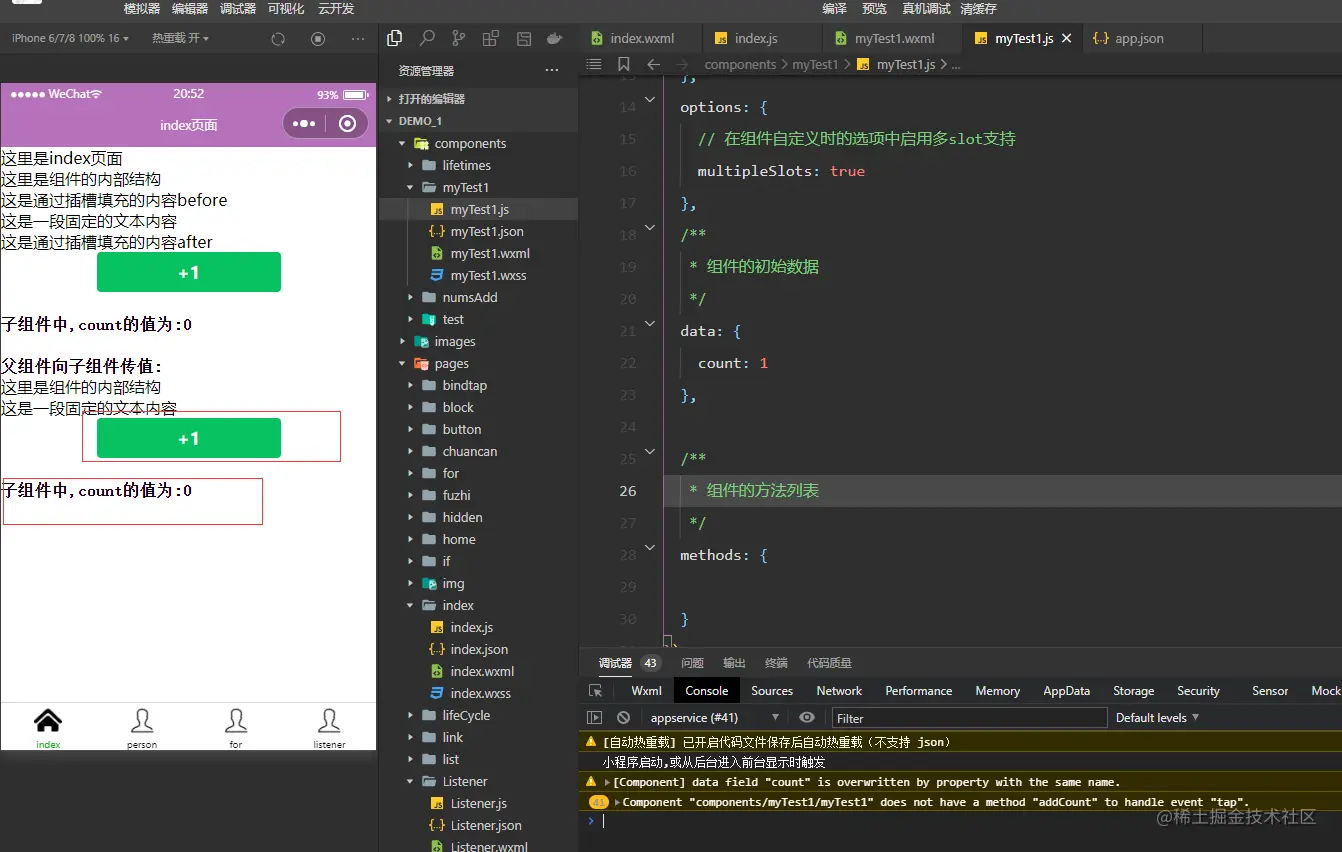Open Explorer panel more actions ellipsis
Screen dimensions: 1342x852
tap(552, 71)
